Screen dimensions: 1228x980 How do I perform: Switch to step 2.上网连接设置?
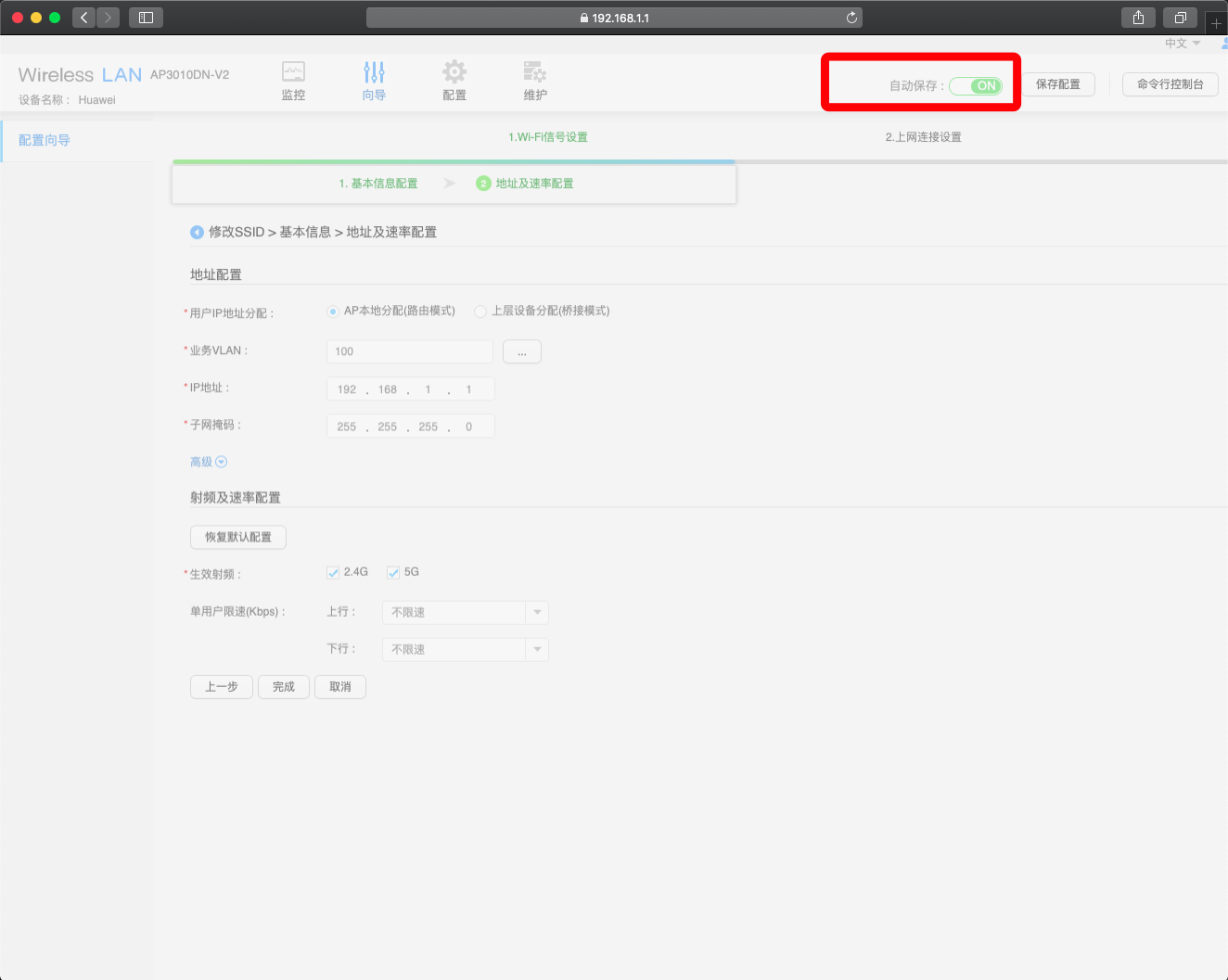(x=923, y=137)
